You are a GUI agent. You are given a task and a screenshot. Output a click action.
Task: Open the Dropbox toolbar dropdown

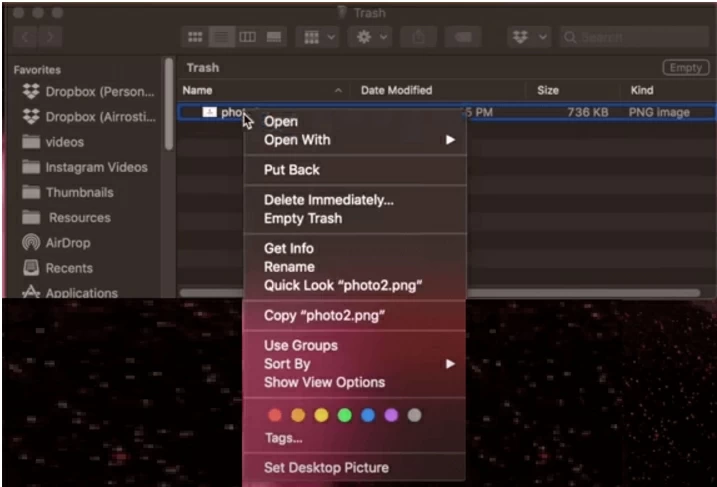pyautogui.click(x=529, y=37)
